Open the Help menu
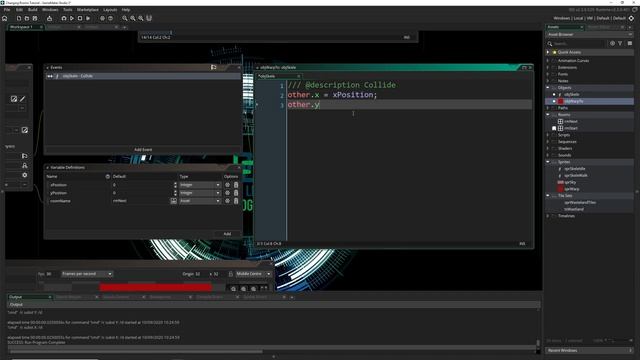Screen dimensions: 640x360 click(x=126, y=9)
